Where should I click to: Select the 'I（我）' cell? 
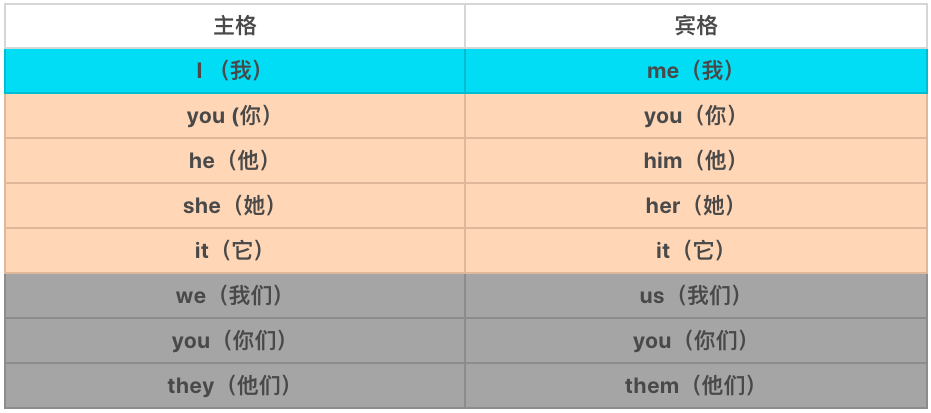(235, 71)
